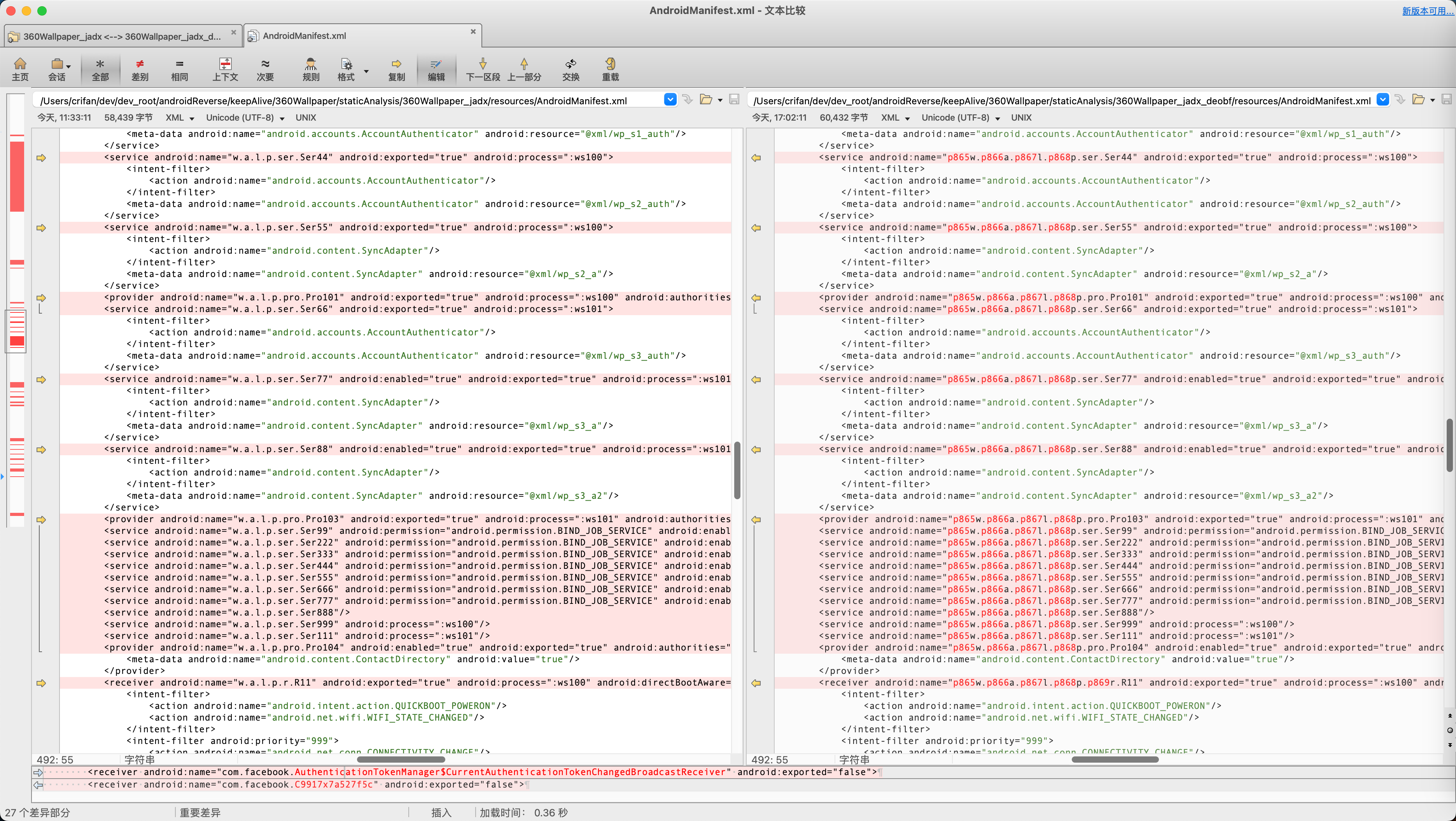Save the left file with disk icon
Viewport: 1456px width, 821px height.
coord(734,100)
